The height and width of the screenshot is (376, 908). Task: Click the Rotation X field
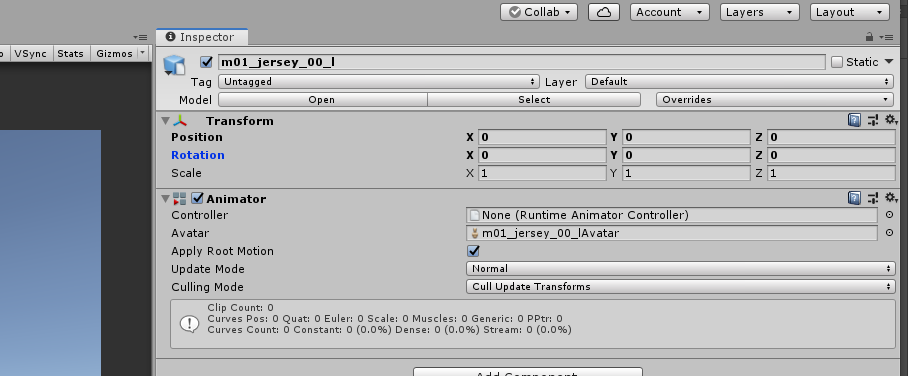(542, 155)
